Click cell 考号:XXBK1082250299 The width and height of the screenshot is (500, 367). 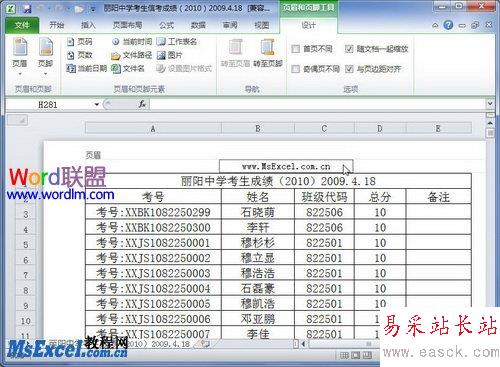pos(153,212)
